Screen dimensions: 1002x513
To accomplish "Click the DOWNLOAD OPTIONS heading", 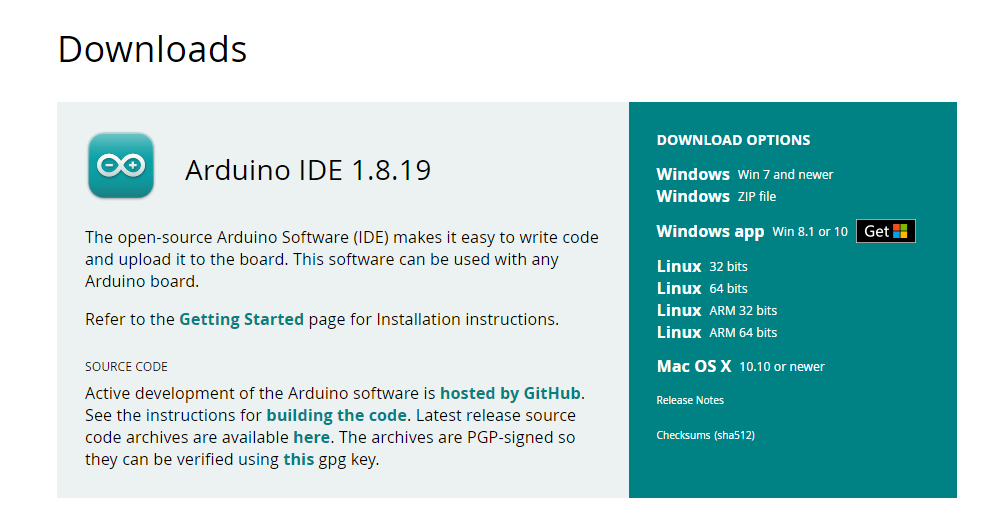I will pos(733,140).
